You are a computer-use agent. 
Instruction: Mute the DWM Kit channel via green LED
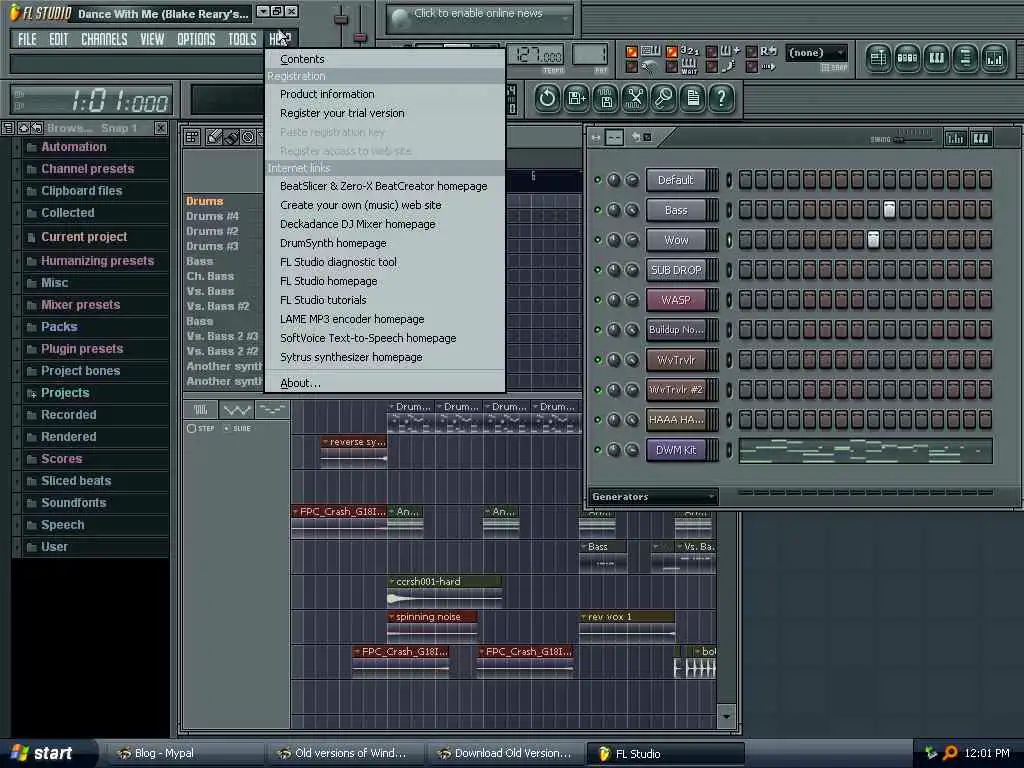597,450
